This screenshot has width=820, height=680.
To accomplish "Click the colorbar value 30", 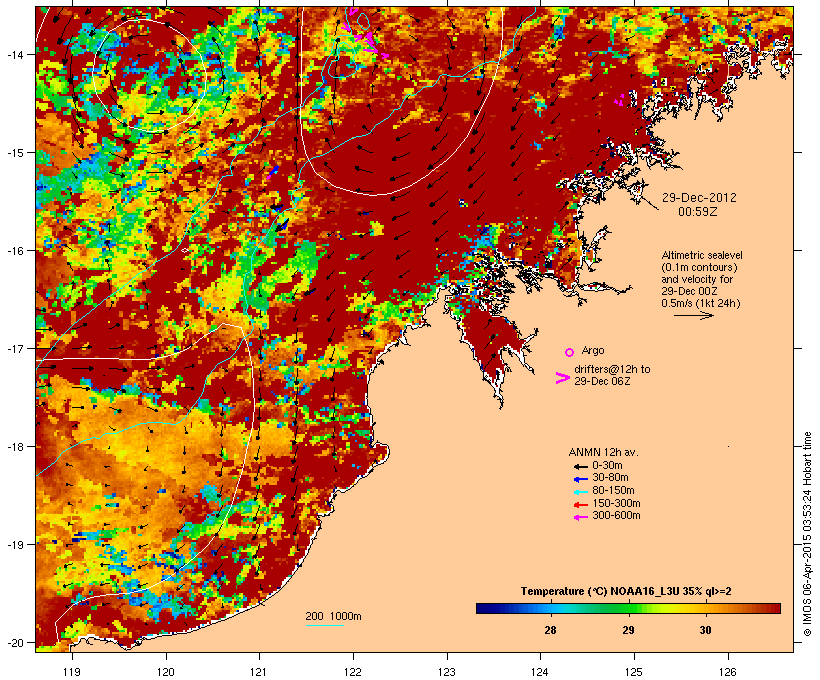I will click(705, 630).
